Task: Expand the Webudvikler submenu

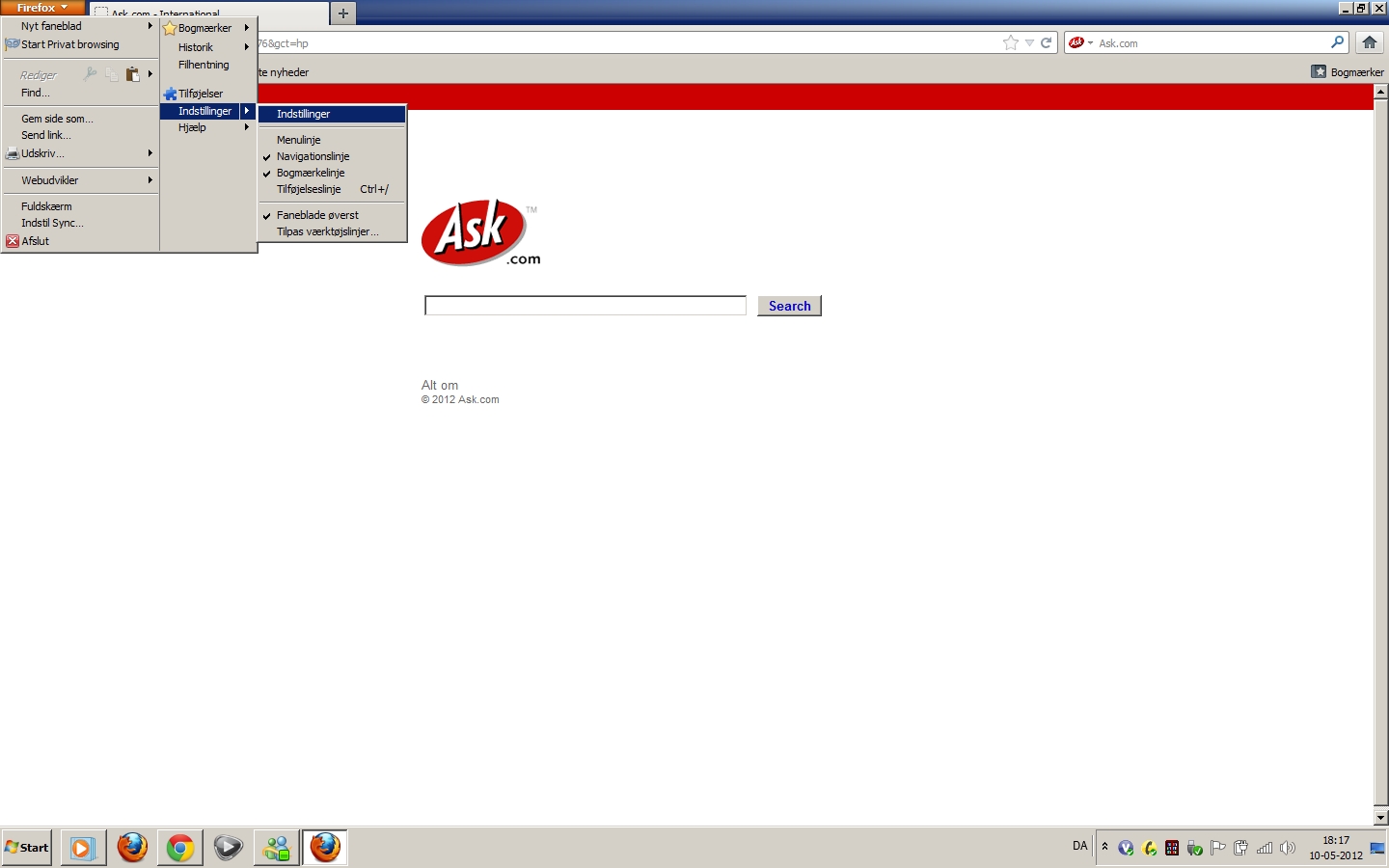Action: tap(80, 180)
